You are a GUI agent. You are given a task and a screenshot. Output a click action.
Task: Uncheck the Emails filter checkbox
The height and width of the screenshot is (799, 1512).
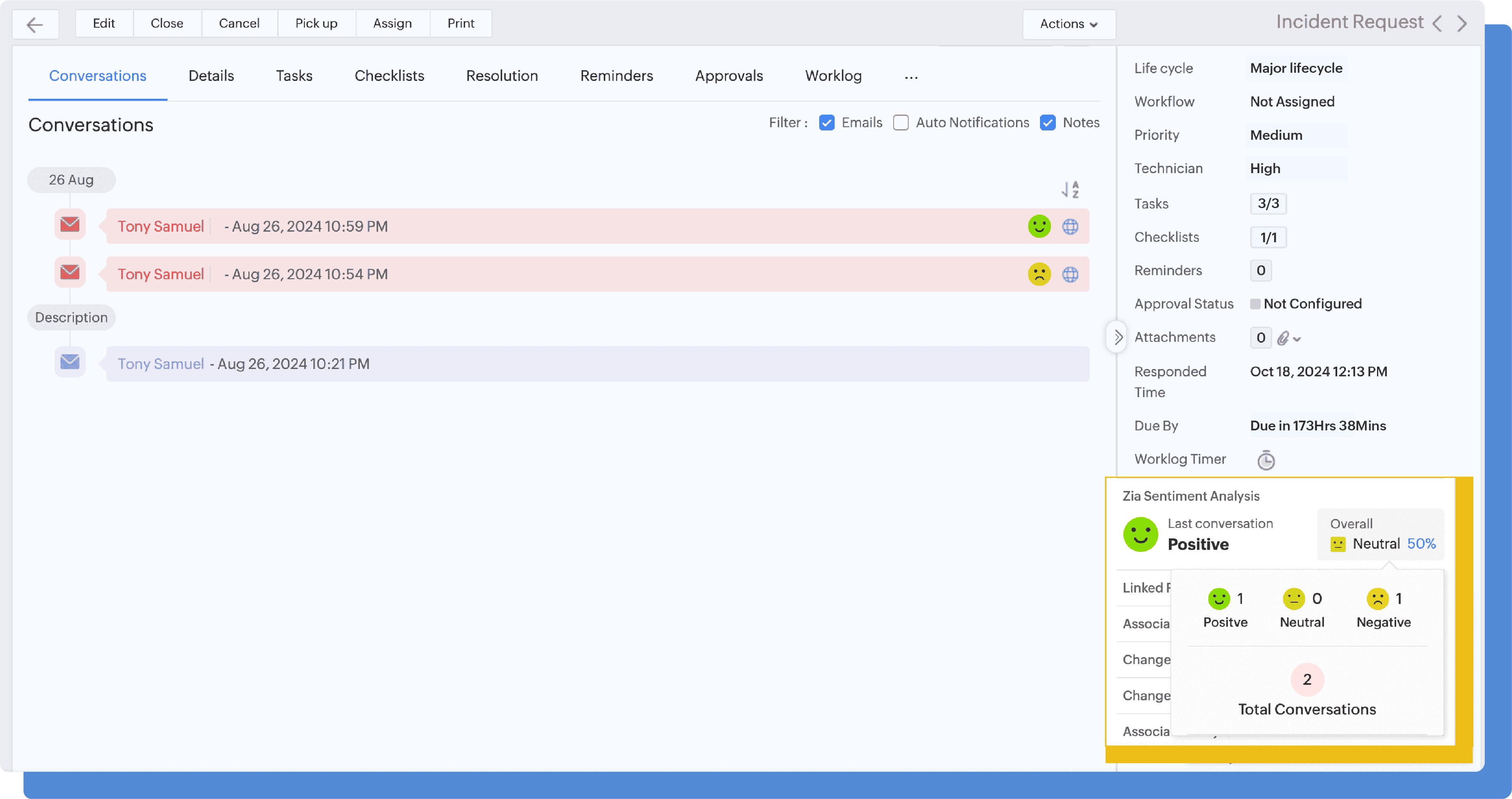(827, 123)
